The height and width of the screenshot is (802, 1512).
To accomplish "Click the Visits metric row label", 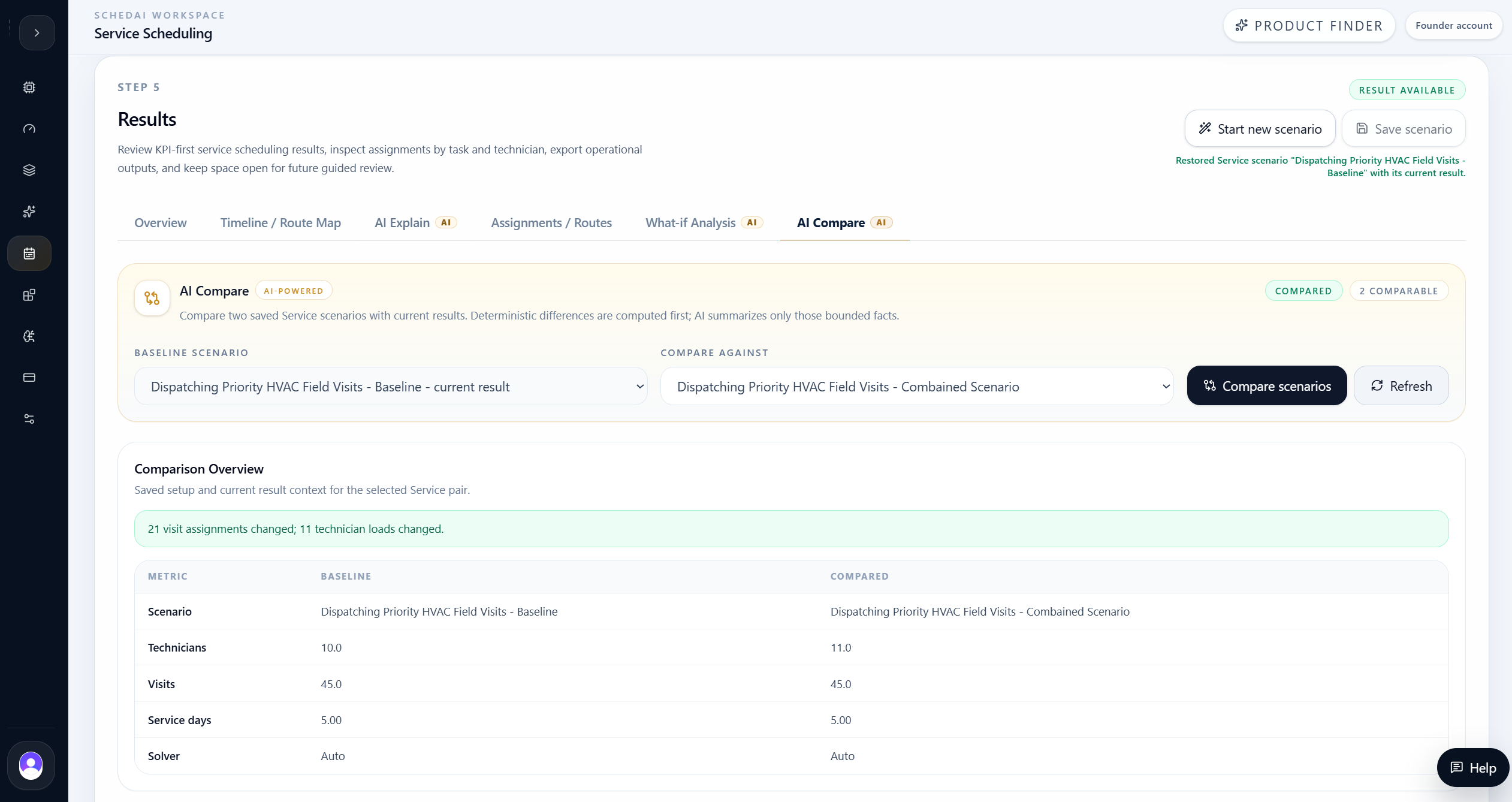I will tap(161, 685).
